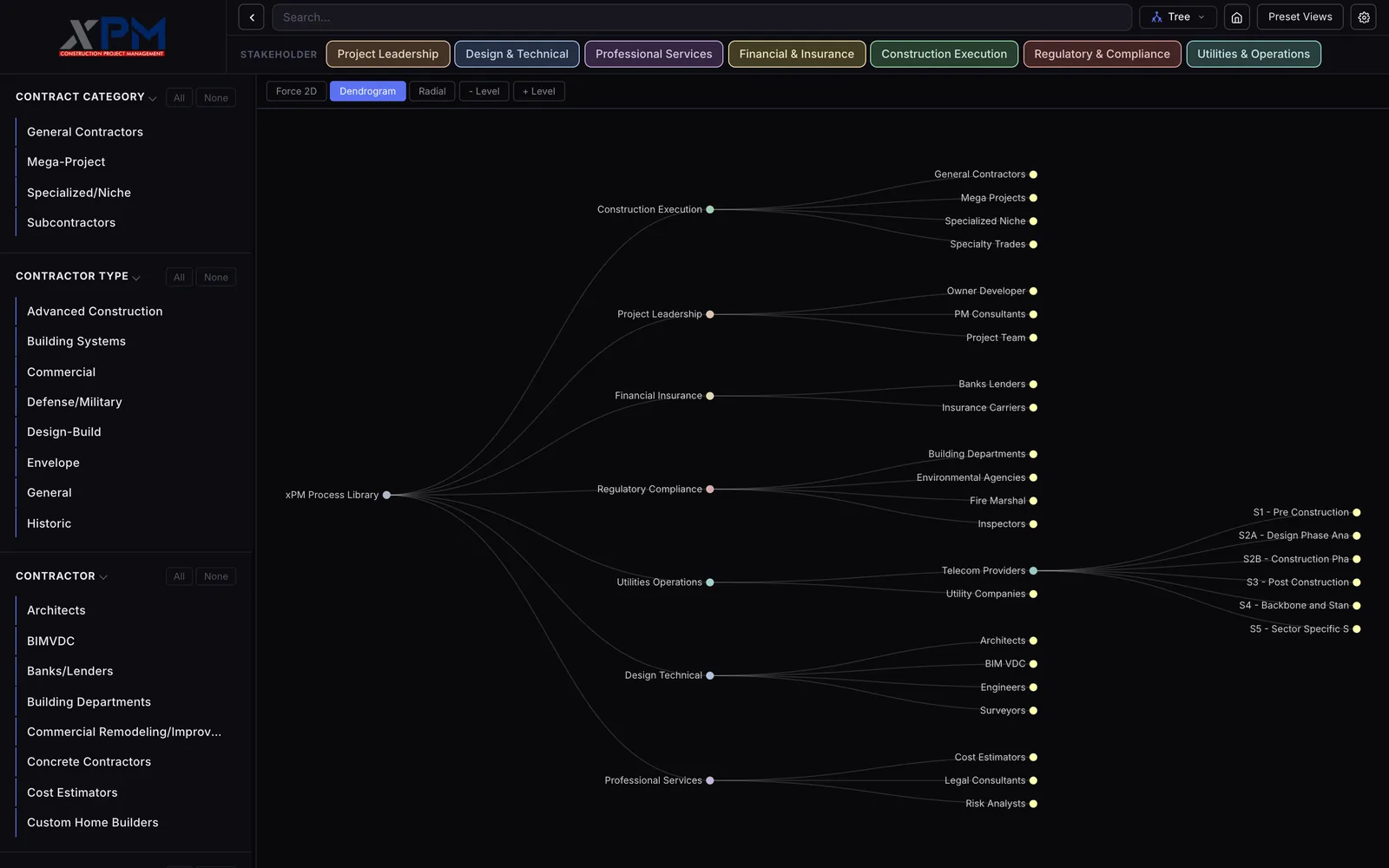Viewport: 1389px width, 868px height.
Task: Collapse the Financial Insurance tree node
Action: tap(710, 396)
